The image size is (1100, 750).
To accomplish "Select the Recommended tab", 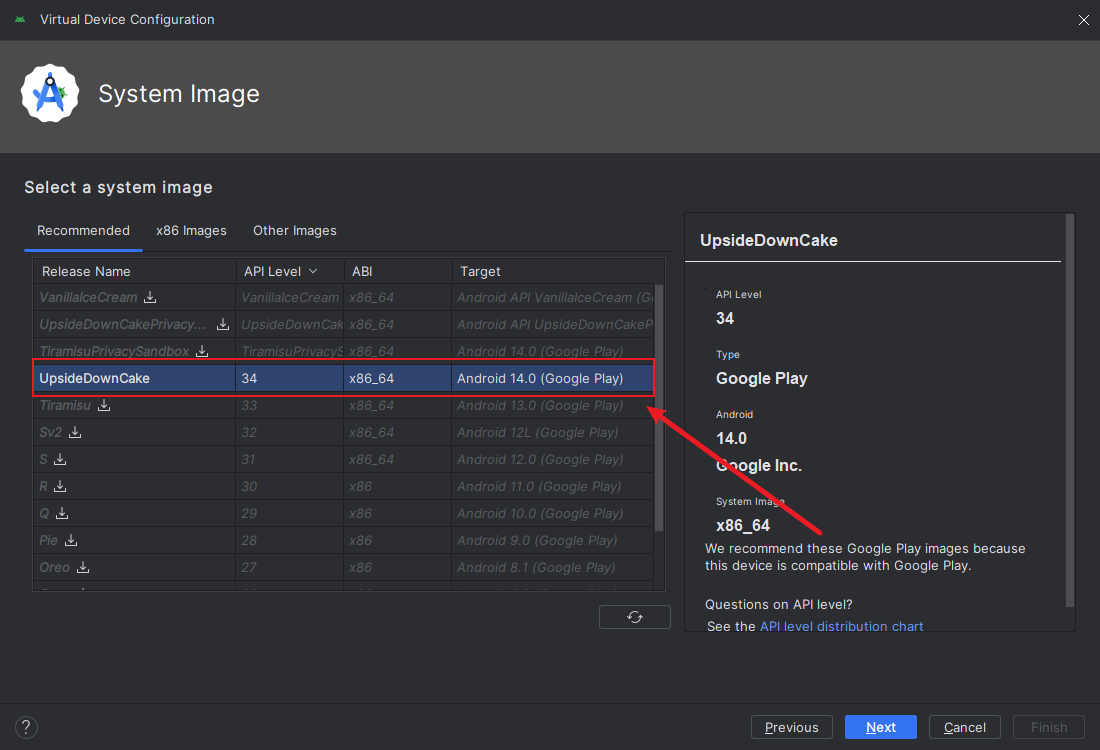I will (83, 230).
